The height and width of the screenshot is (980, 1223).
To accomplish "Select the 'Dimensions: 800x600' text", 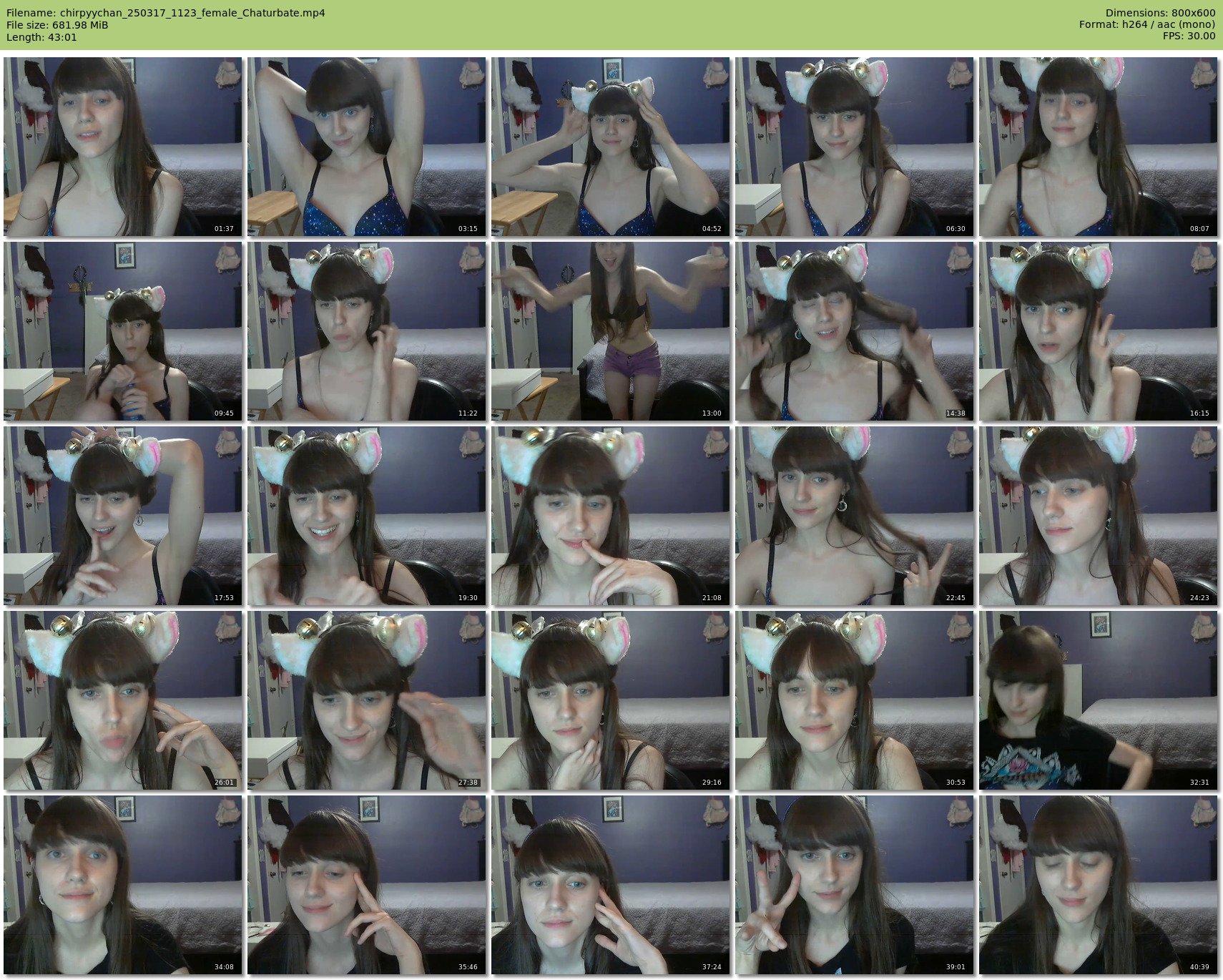I will [x=1160, y=13].
